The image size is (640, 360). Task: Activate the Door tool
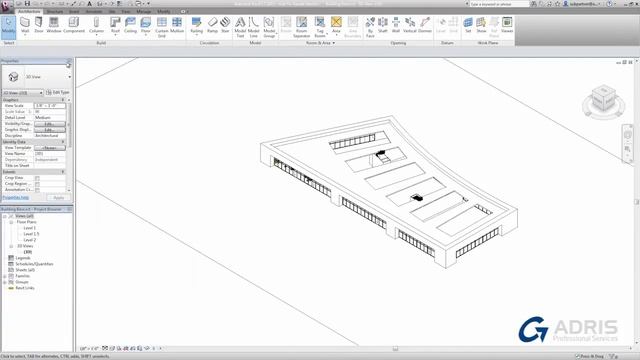39,25
